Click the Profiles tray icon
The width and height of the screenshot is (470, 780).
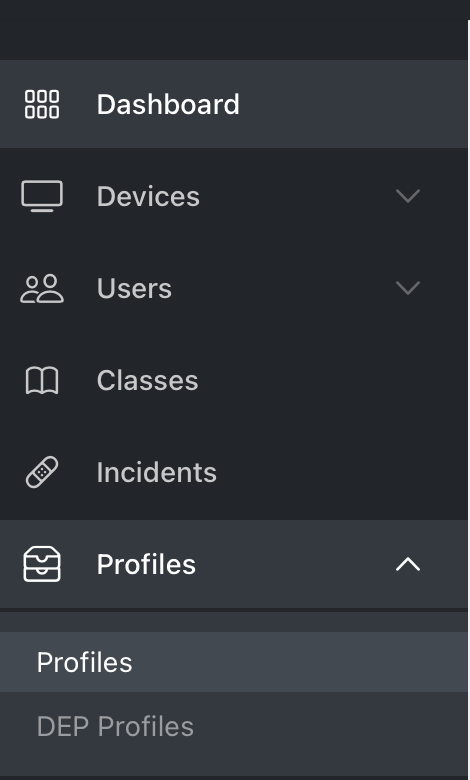42,564
